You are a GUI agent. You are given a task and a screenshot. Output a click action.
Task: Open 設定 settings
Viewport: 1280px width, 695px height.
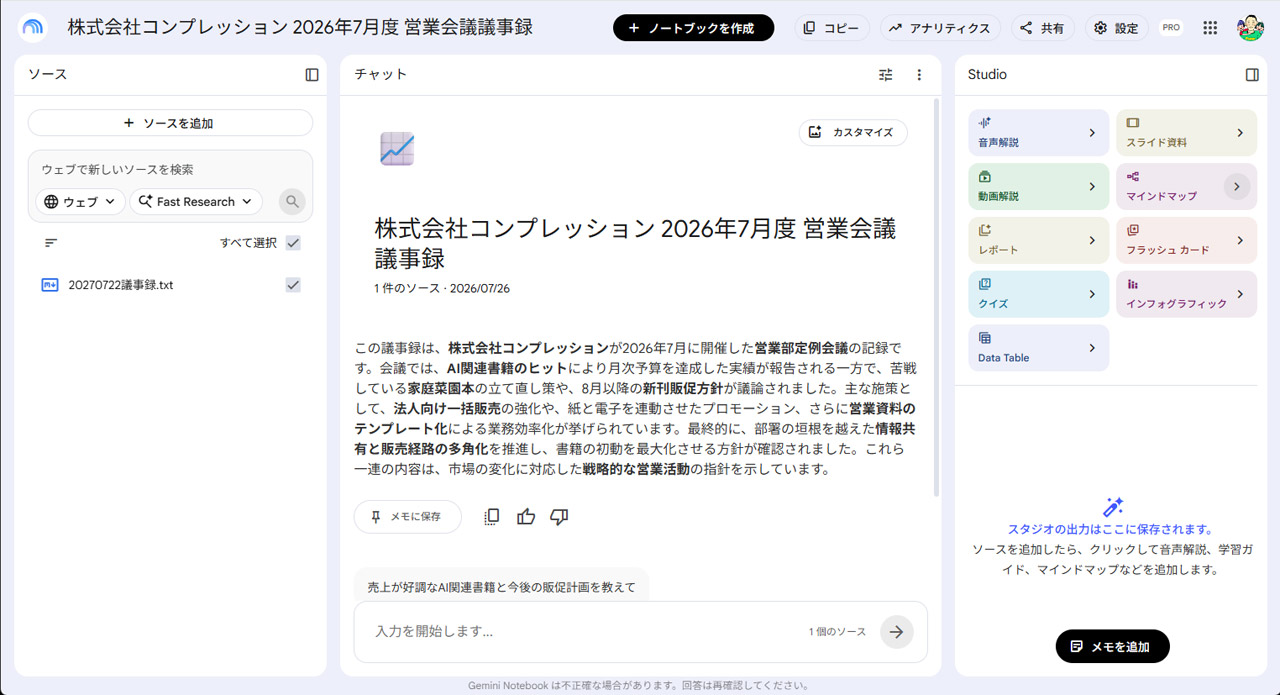point(1117,28)
